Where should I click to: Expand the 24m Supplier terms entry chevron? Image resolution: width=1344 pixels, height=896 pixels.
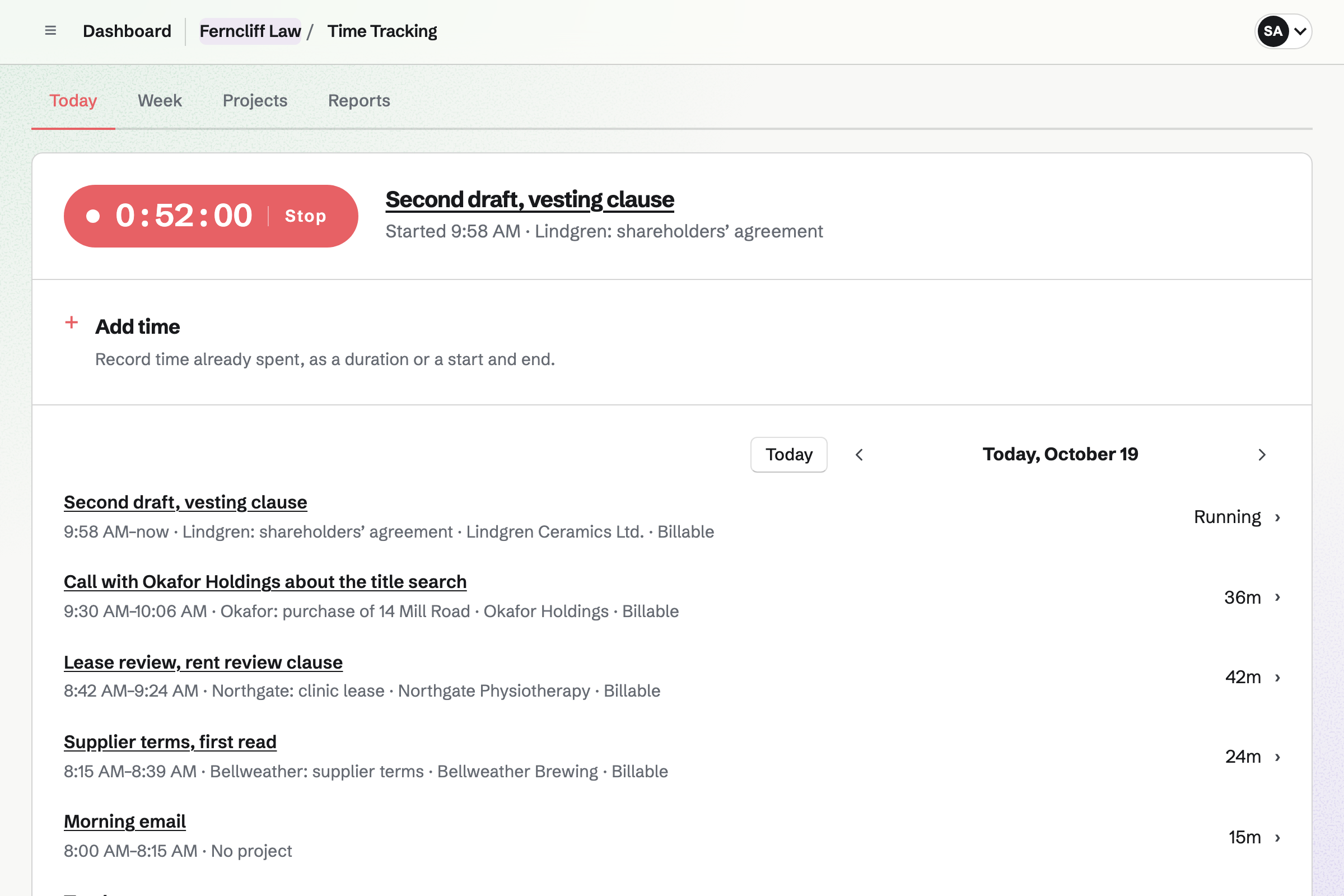click(1278, 757)
